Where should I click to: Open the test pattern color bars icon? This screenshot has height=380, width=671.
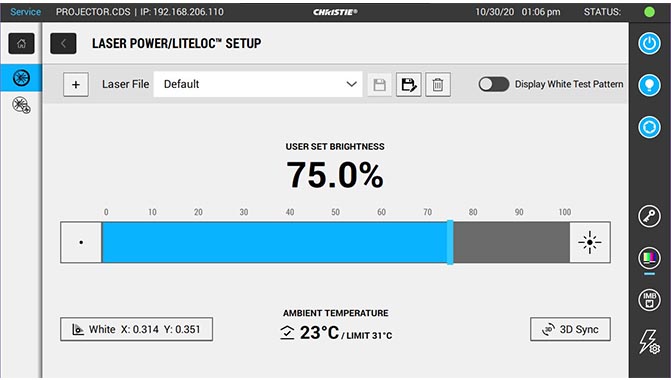[649, 258]
